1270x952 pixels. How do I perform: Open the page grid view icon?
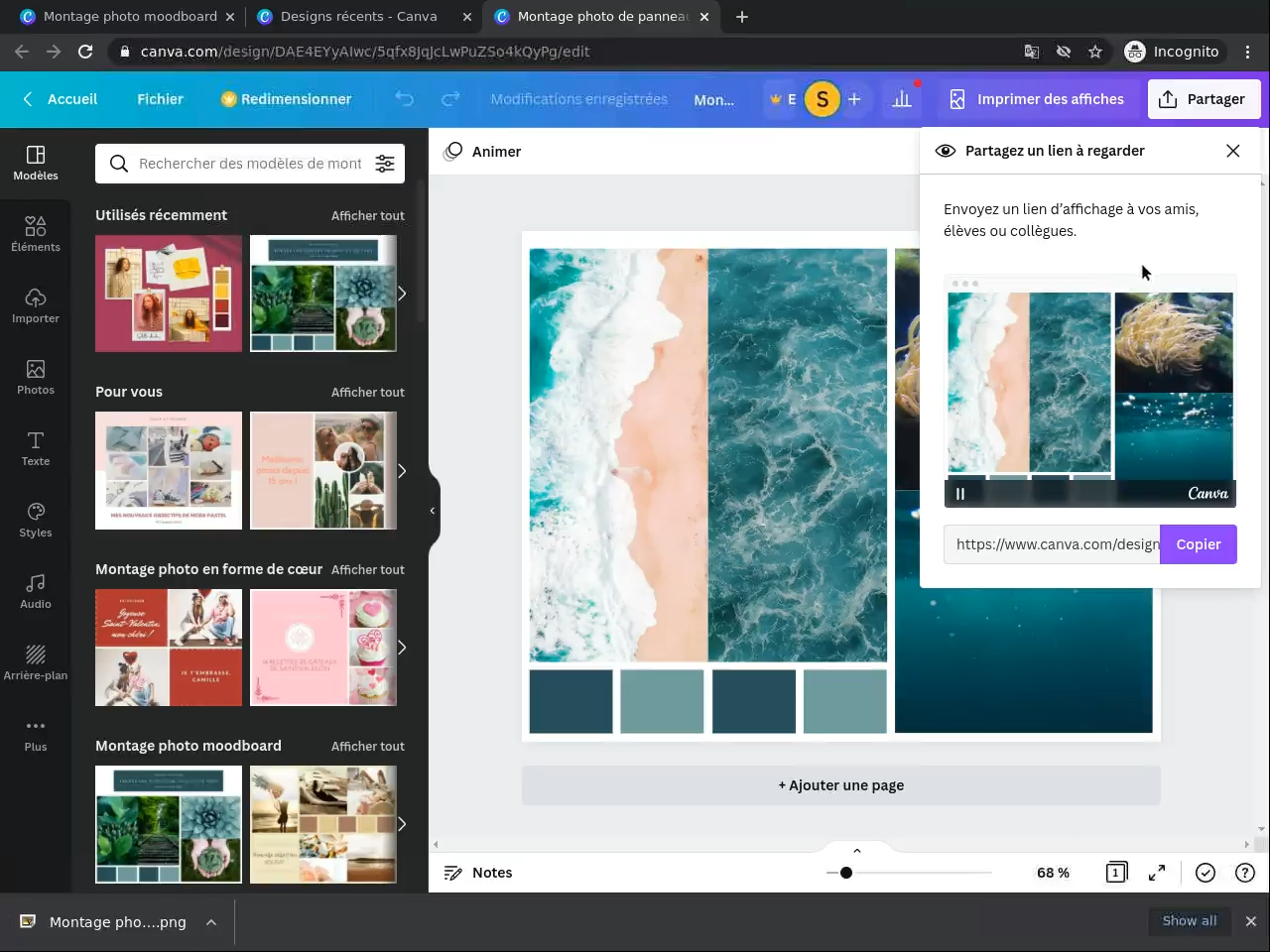(1116, 873)
